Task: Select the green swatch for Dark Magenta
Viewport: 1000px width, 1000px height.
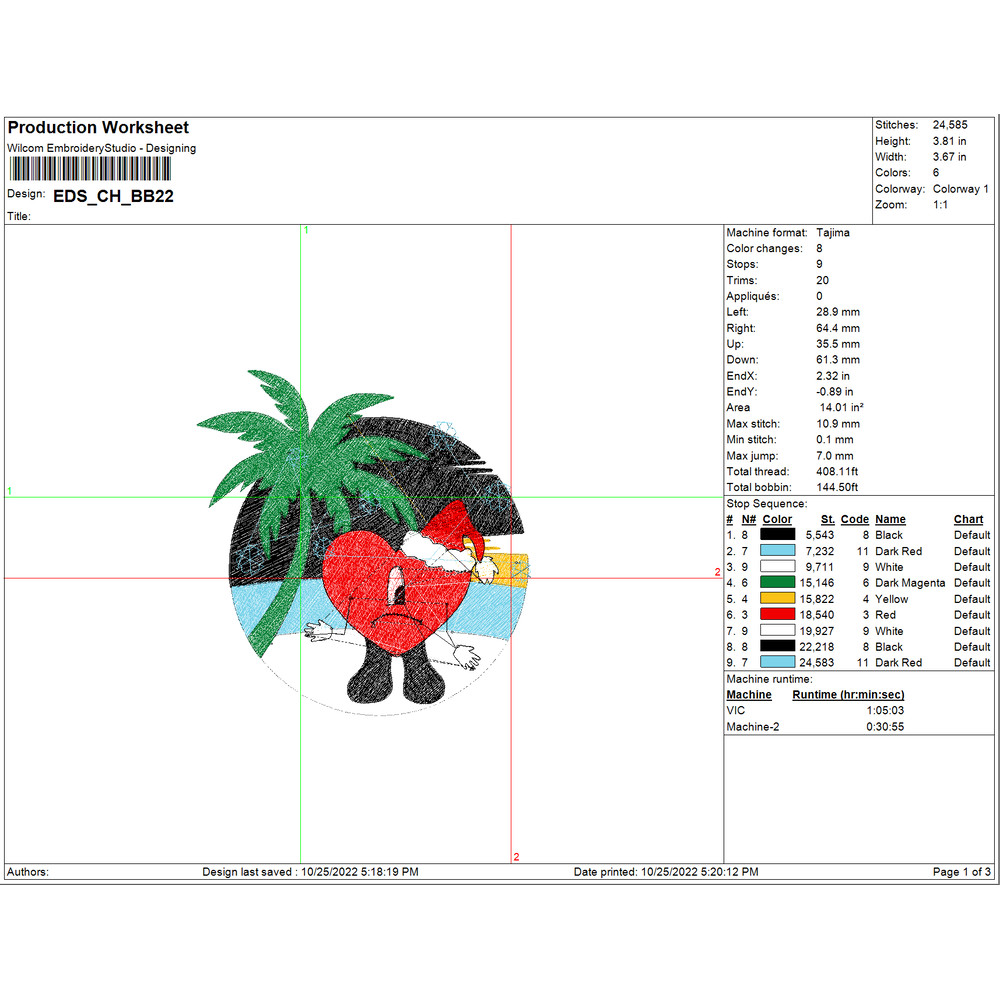Action: coord(778,583)
